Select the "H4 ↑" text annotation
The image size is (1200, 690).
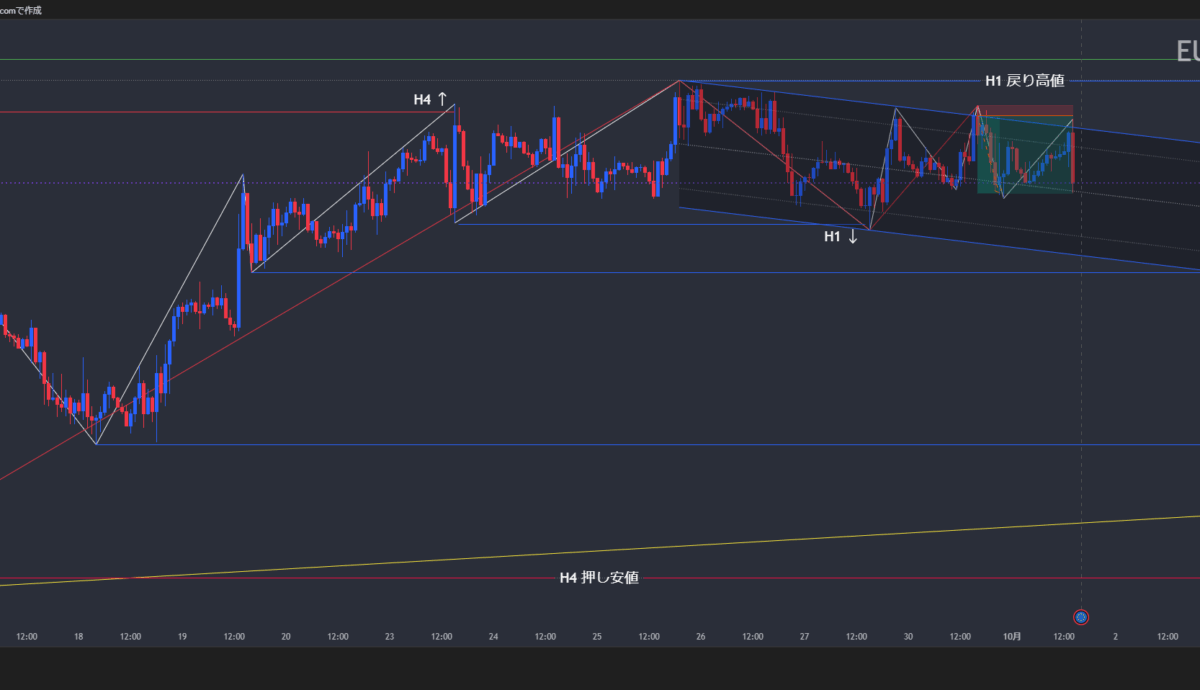coord(432,99)
